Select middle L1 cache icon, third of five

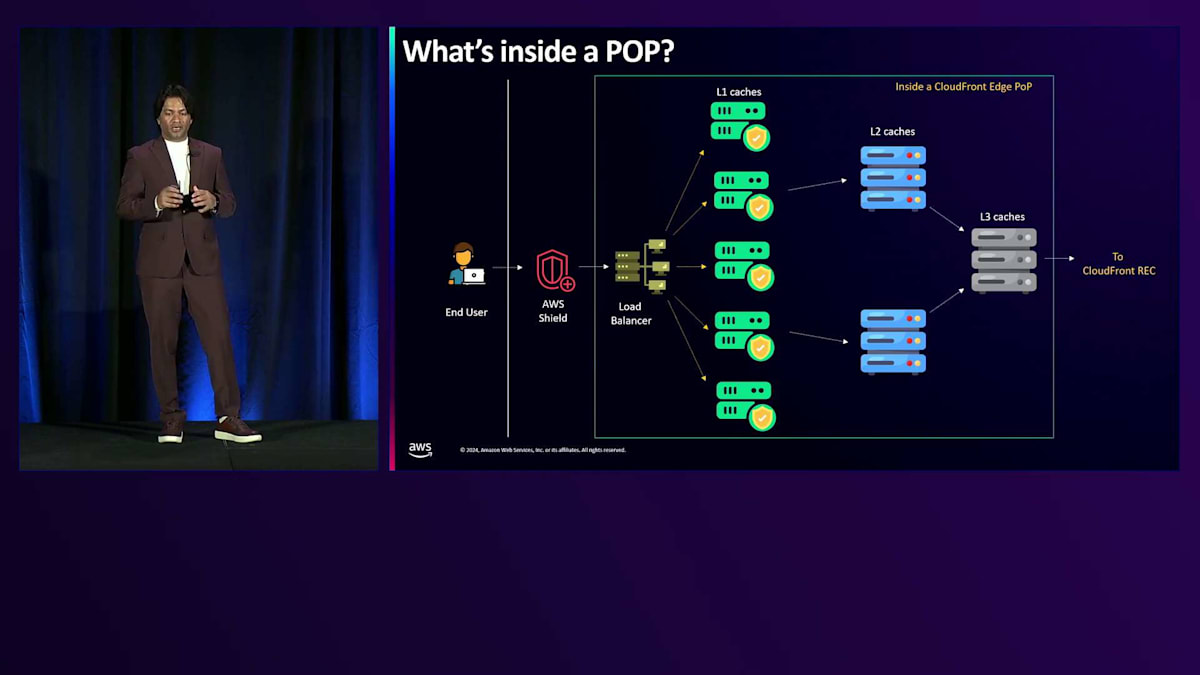744,265
